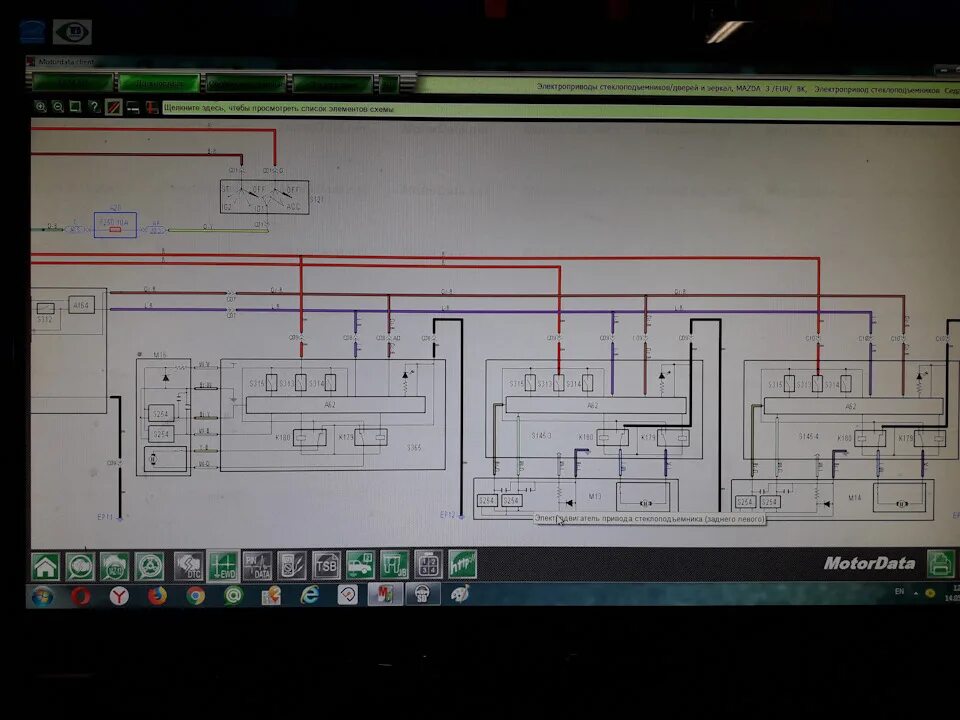Click the third green magnifier car icon

click(114, 566)
